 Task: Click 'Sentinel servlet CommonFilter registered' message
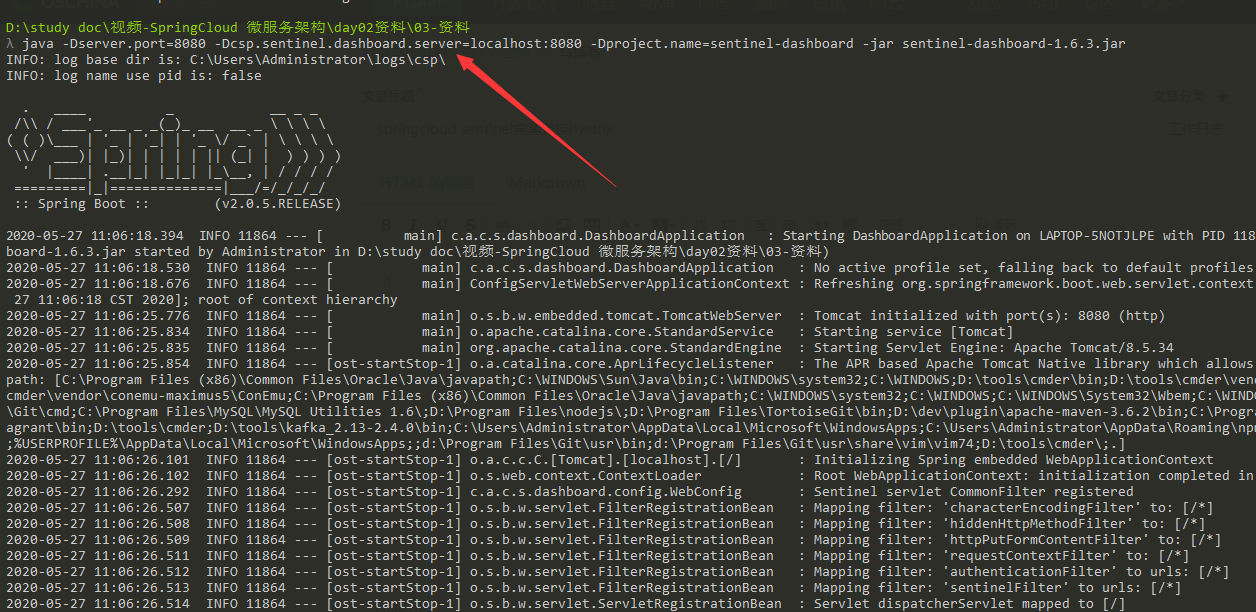(974, 492)
